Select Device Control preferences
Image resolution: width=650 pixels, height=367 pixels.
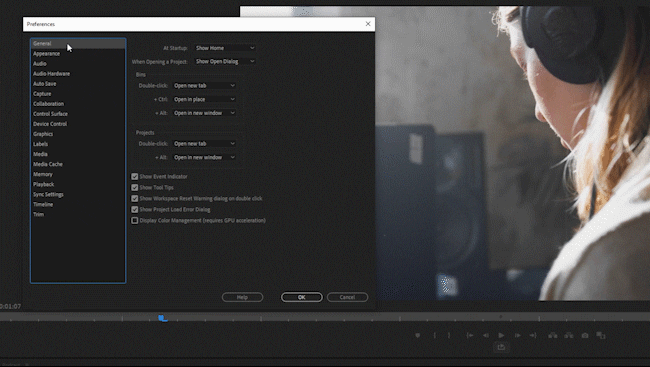tap(78, 124)
